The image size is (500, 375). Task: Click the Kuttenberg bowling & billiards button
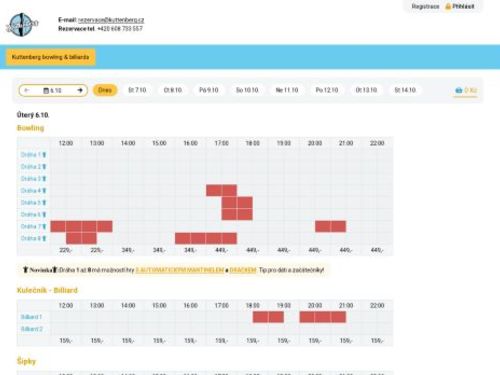tap(51, 57)
